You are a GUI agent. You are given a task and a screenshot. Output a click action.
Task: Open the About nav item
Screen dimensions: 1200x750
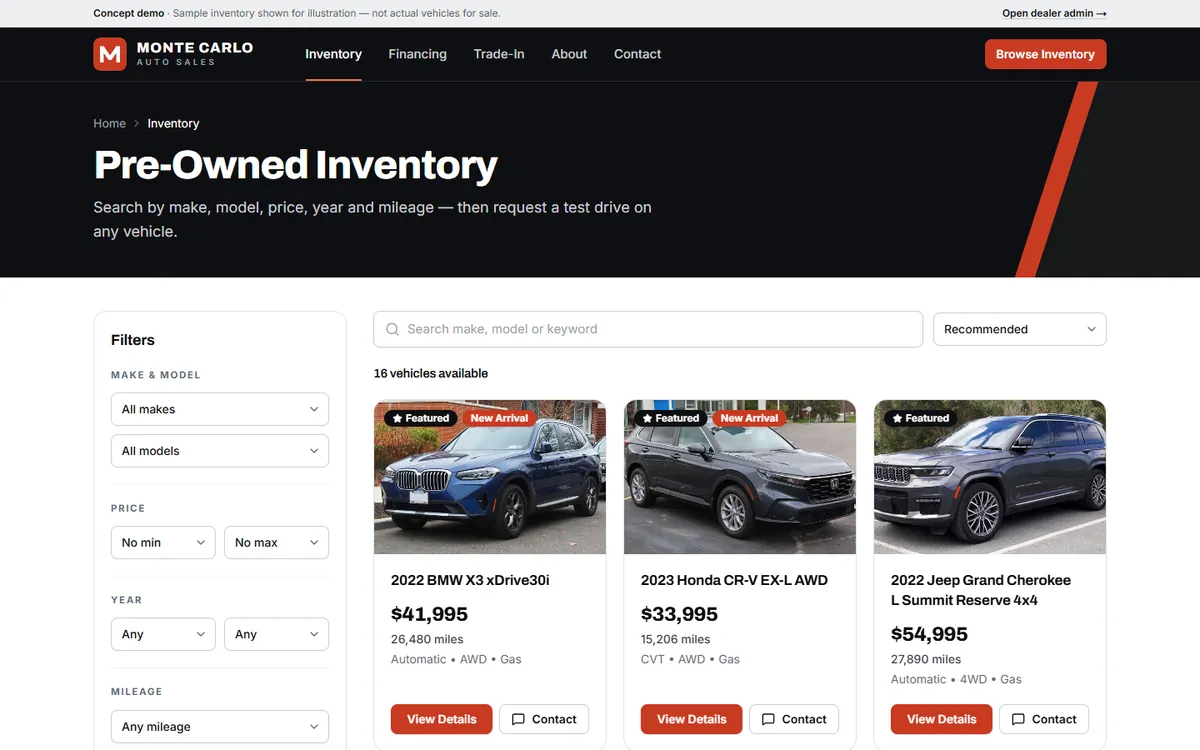[x=569, y=54]
